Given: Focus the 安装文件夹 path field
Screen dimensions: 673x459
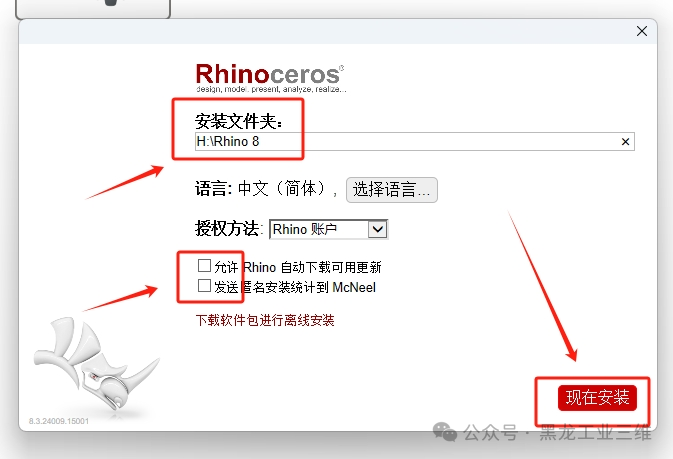Looking at the screenshot, I should (415, 141).
